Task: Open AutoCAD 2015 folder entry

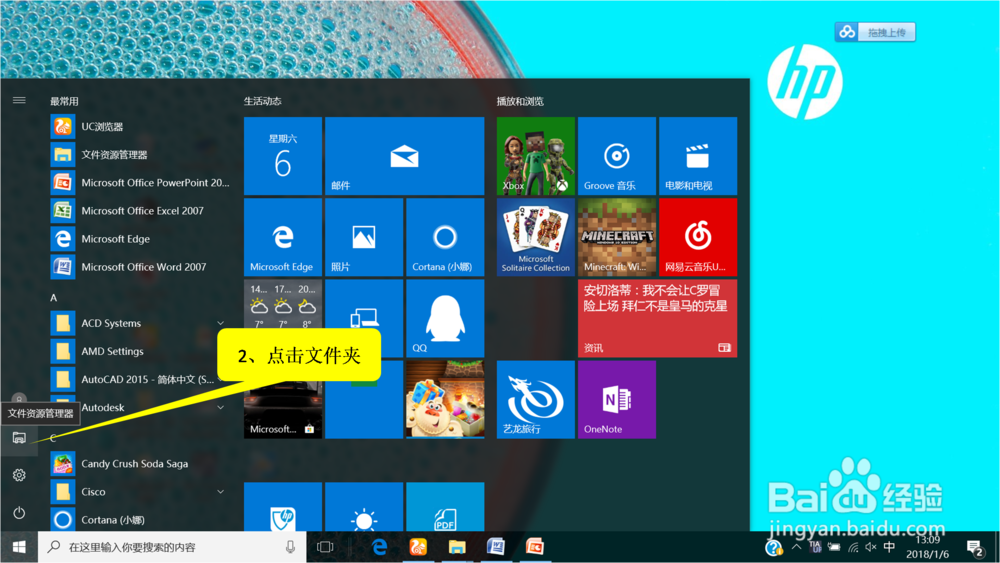Action: [x=139, y=379]
